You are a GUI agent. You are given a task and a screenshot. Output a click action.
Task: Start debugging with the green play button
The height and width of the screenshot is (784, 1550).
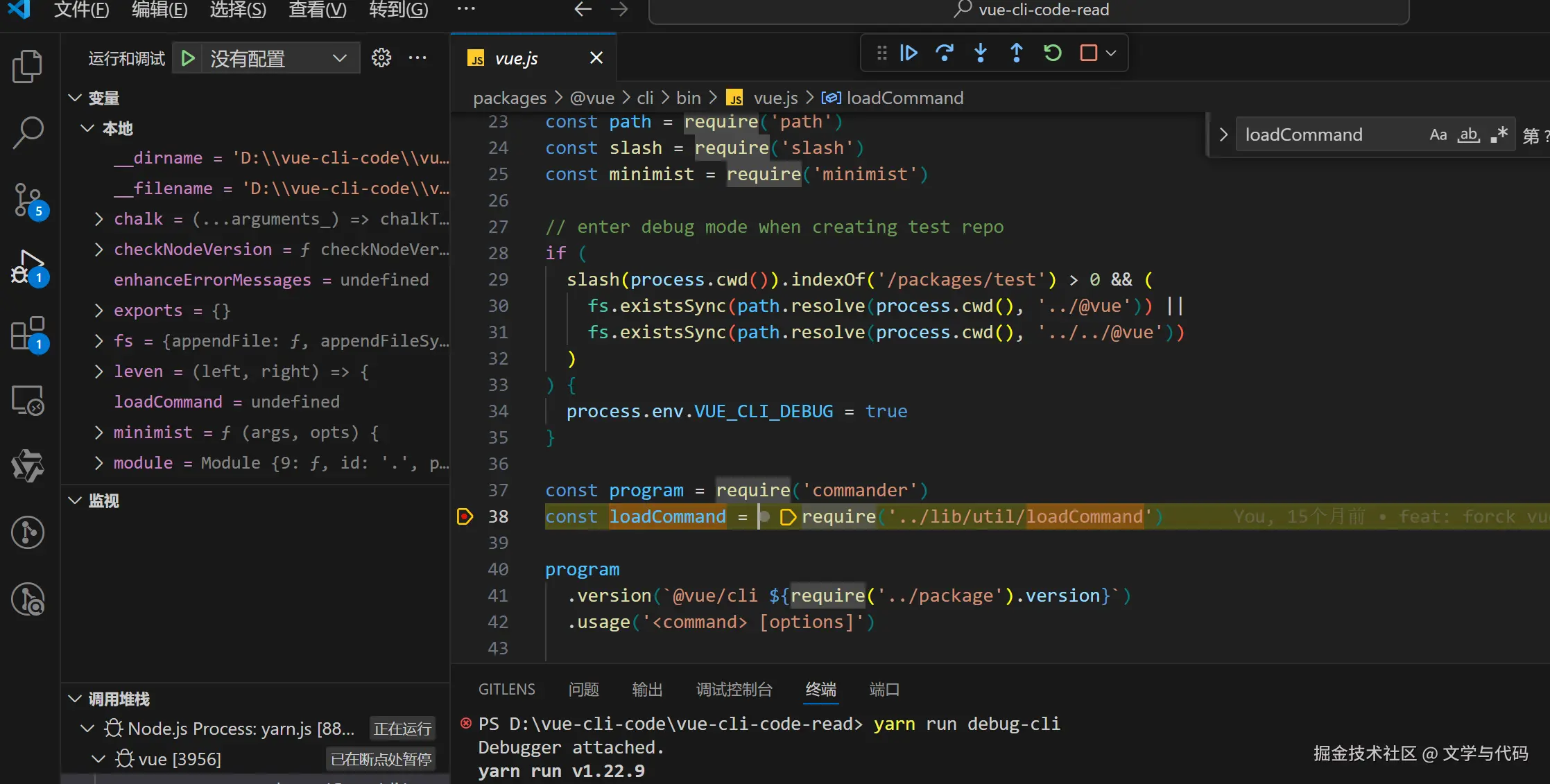point(188,59)
